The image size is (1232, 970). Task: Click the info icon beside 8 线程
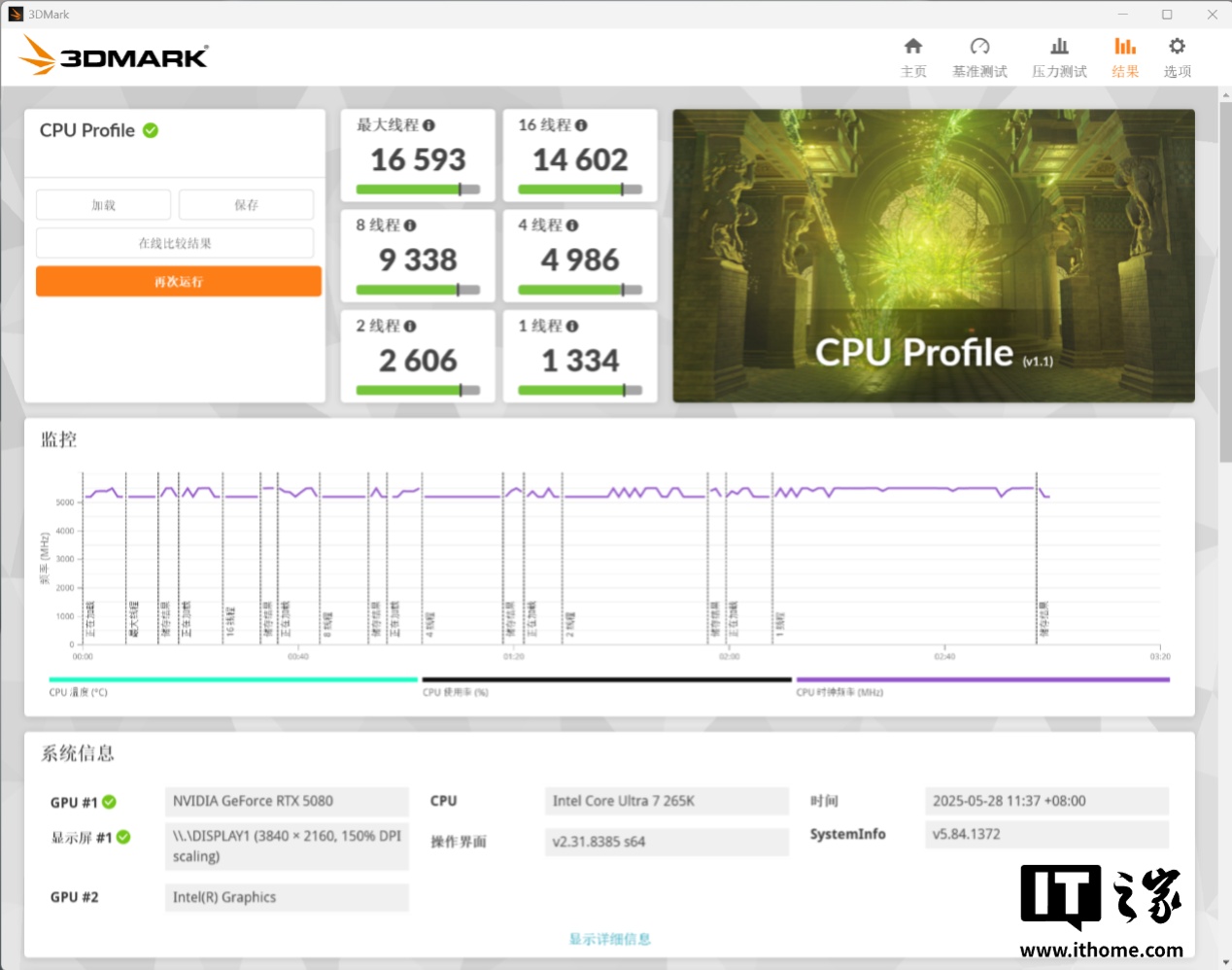(410, 225)
